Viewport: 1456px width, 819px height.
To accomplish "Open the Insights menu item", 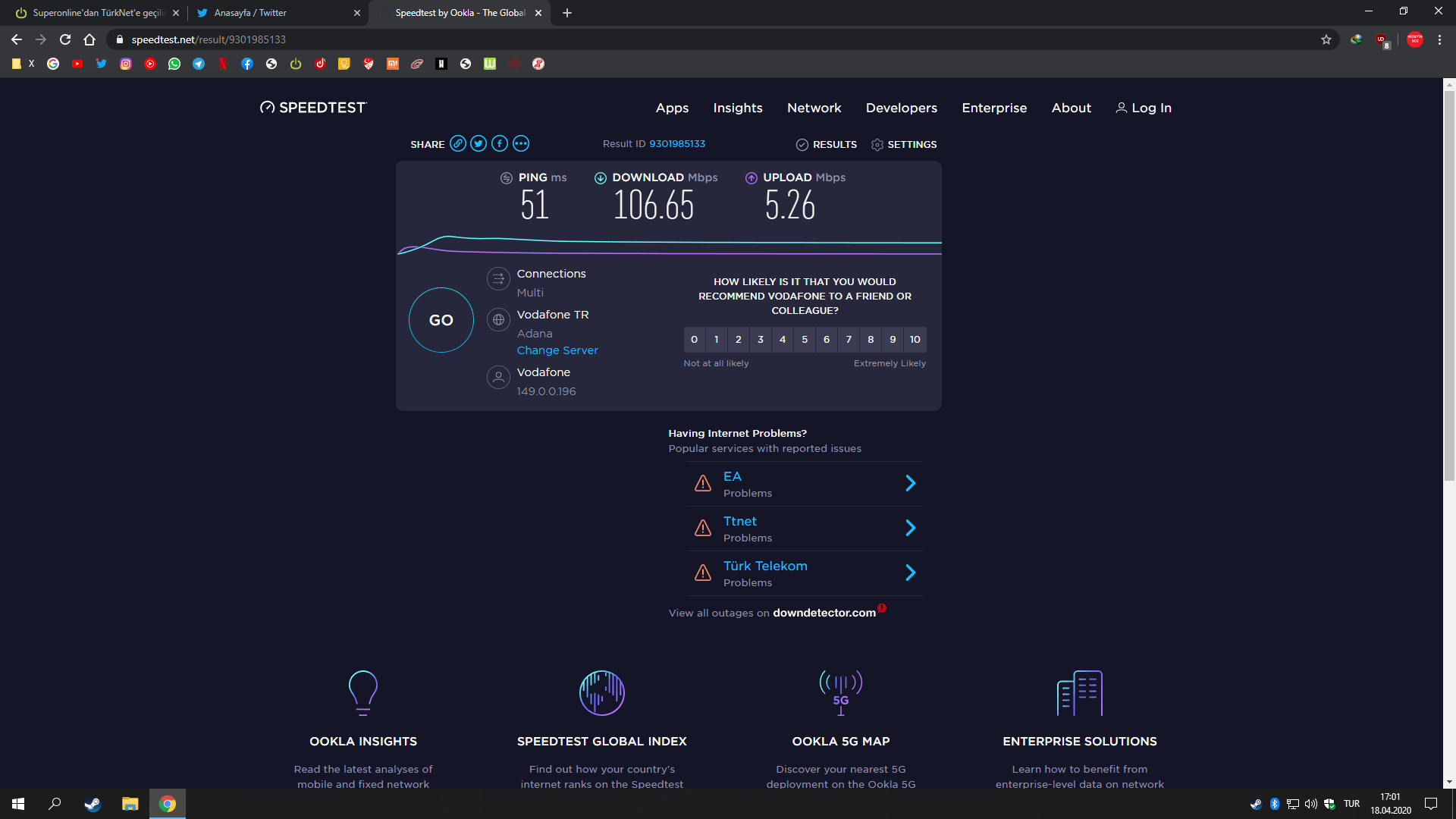I will (737, 108).
